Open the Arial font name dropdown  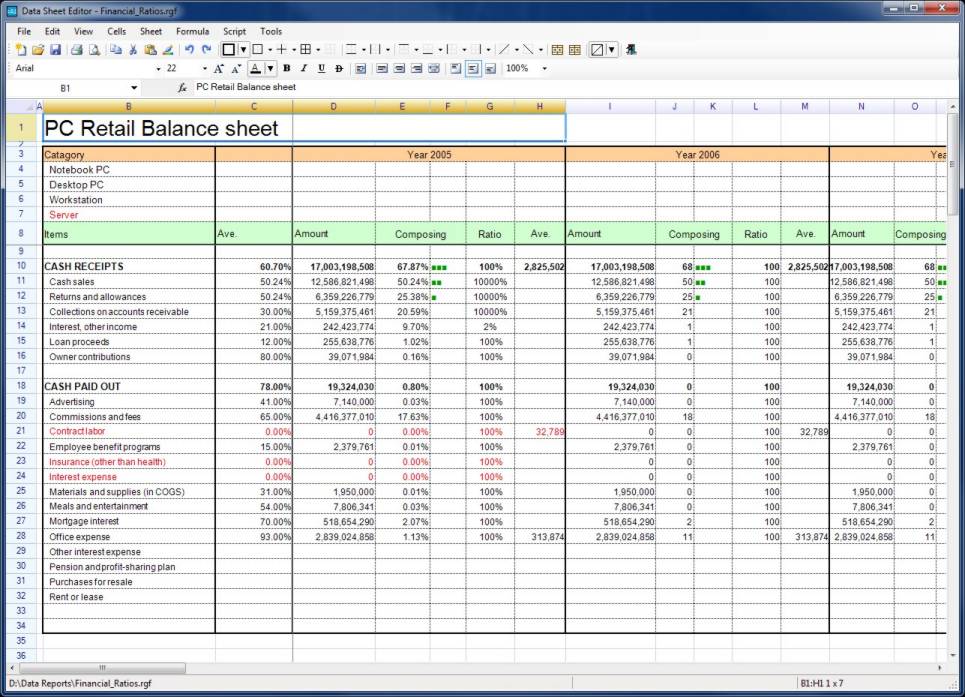point(158,69)
